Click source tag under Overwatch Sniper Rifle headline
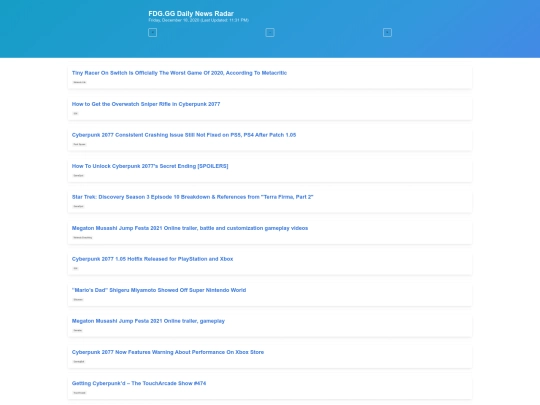The height and width of the screenshot is (405, 540). 75,113
